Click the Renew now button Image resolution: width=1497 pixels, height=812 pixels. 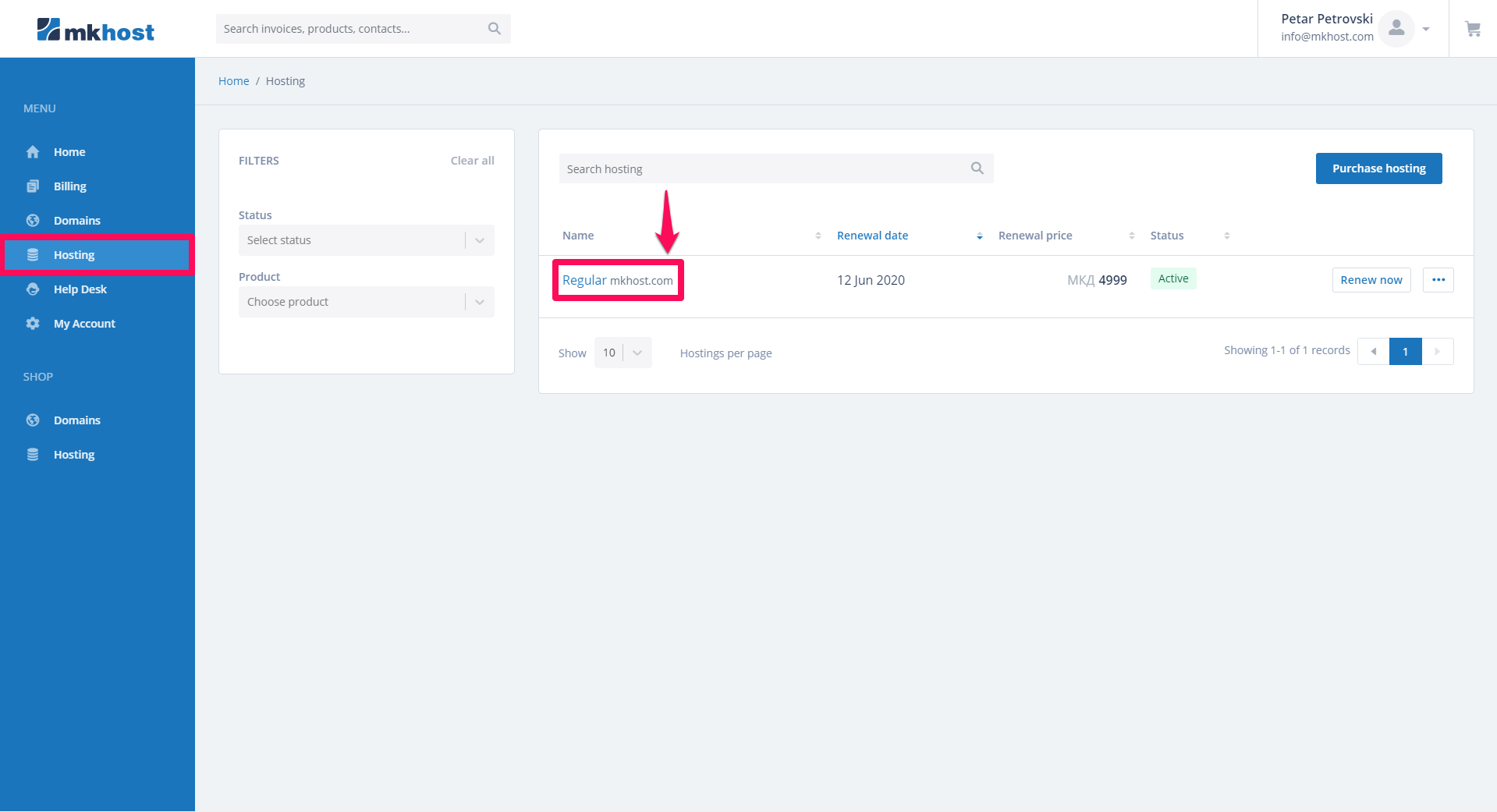(x=1371, y=280)
